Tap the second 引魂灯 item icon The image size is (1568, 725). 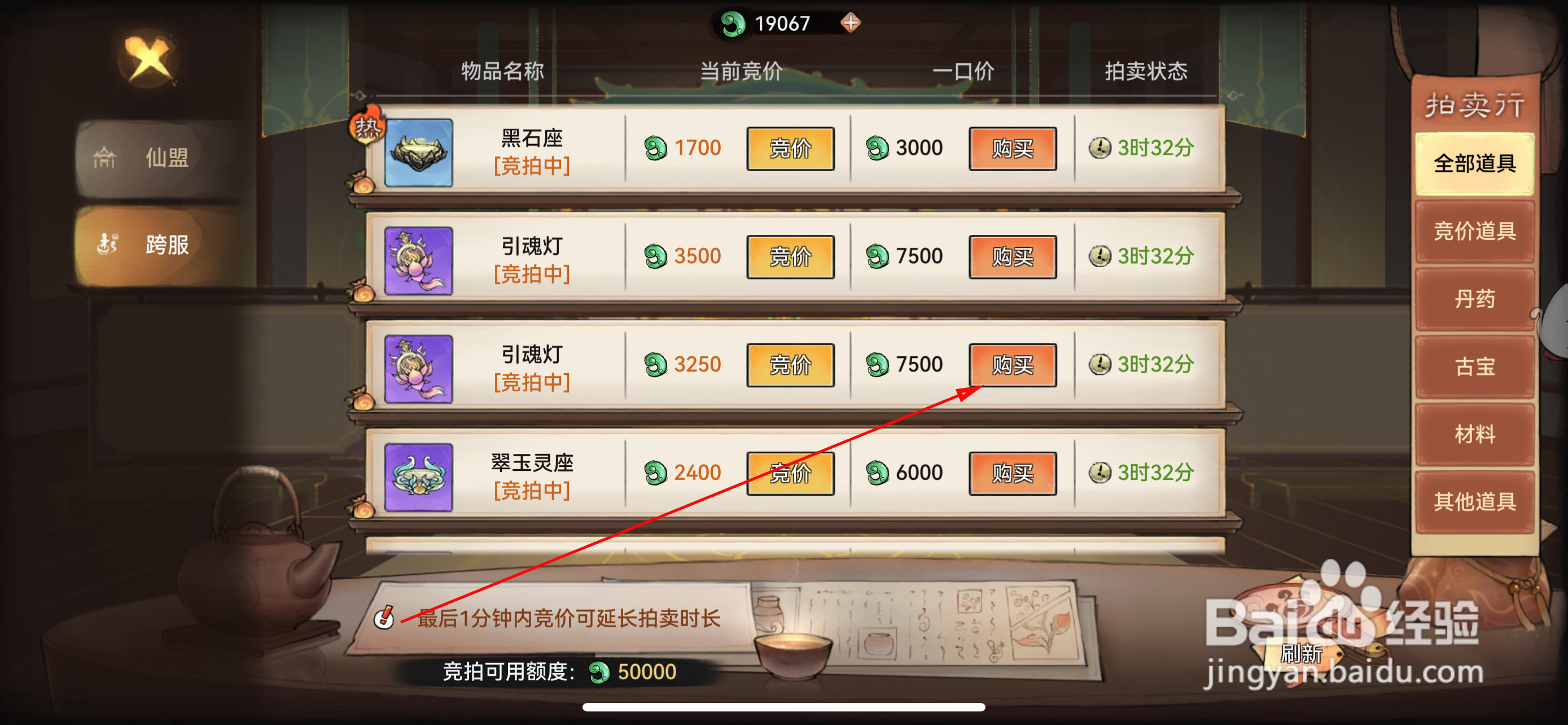419,369
